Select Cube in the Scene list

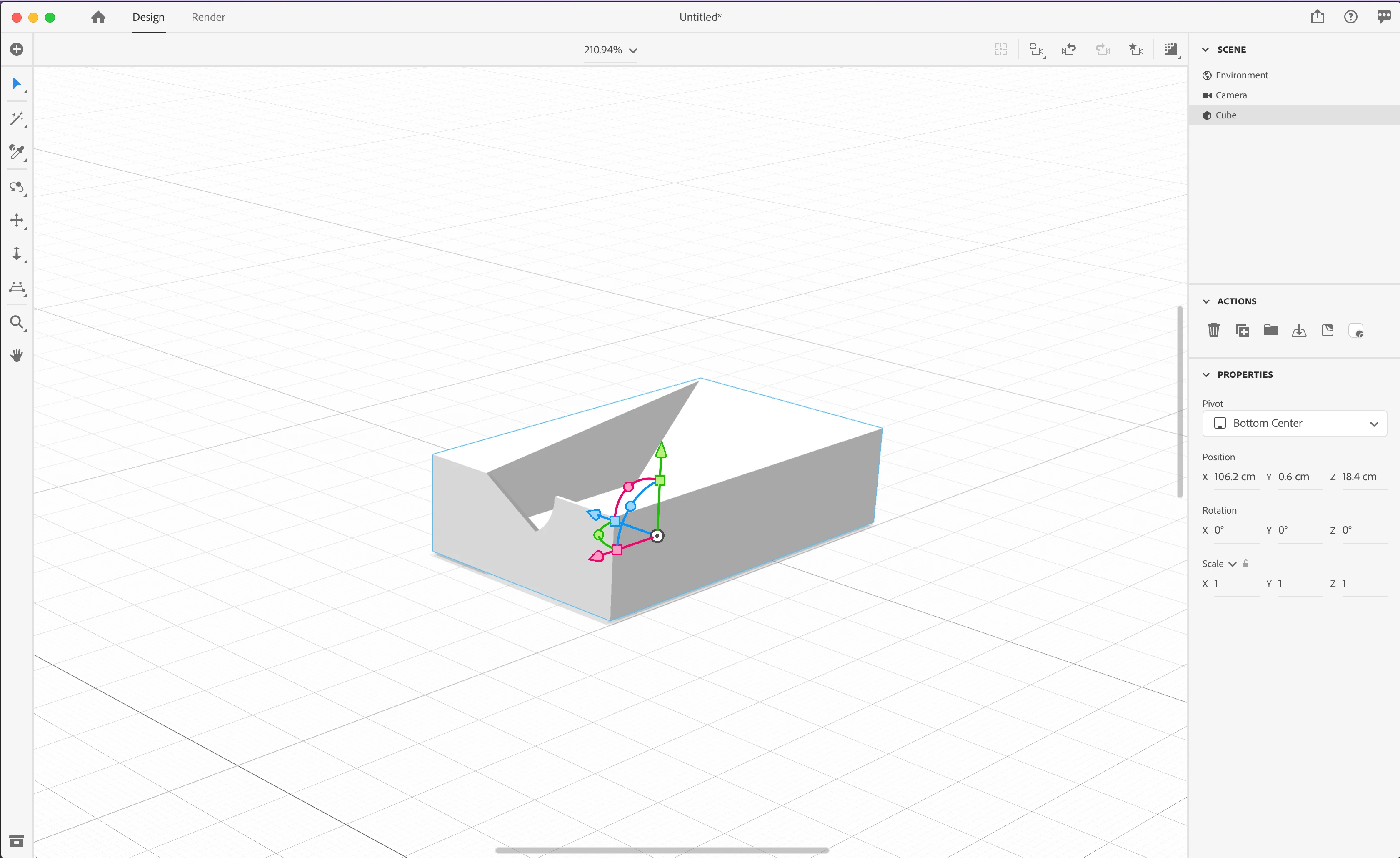(1225, 115)
